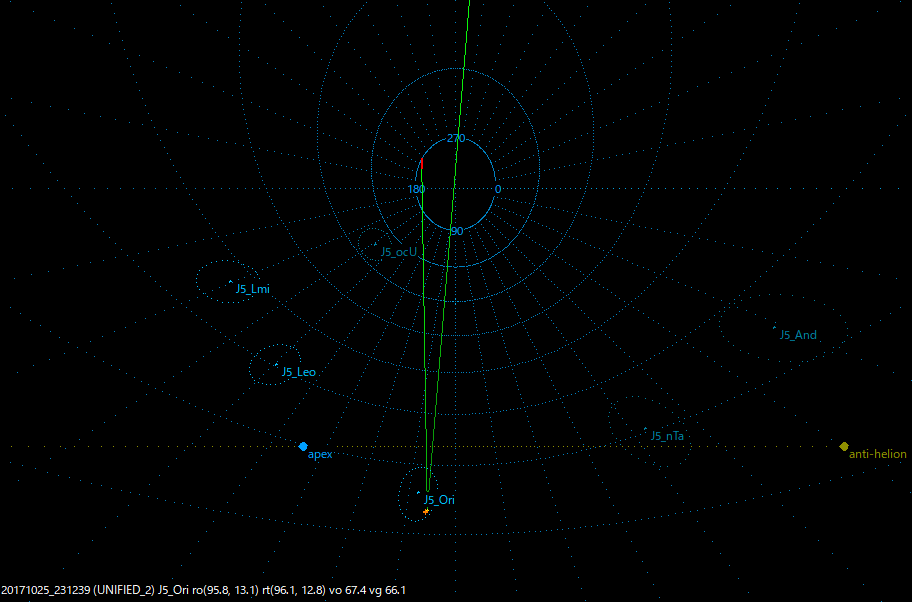Click the yellow anti-helion diamond marker
The width and height of the screenshot is (912, 602).
844,447
